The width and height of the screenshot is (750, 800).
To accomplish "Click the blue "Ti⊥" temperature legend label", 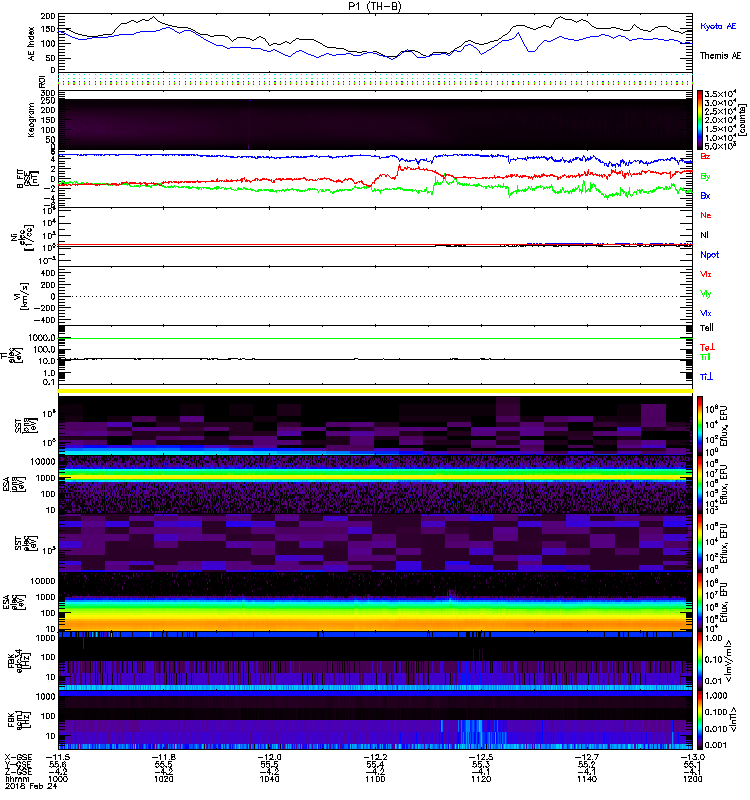I will [706, 377].
